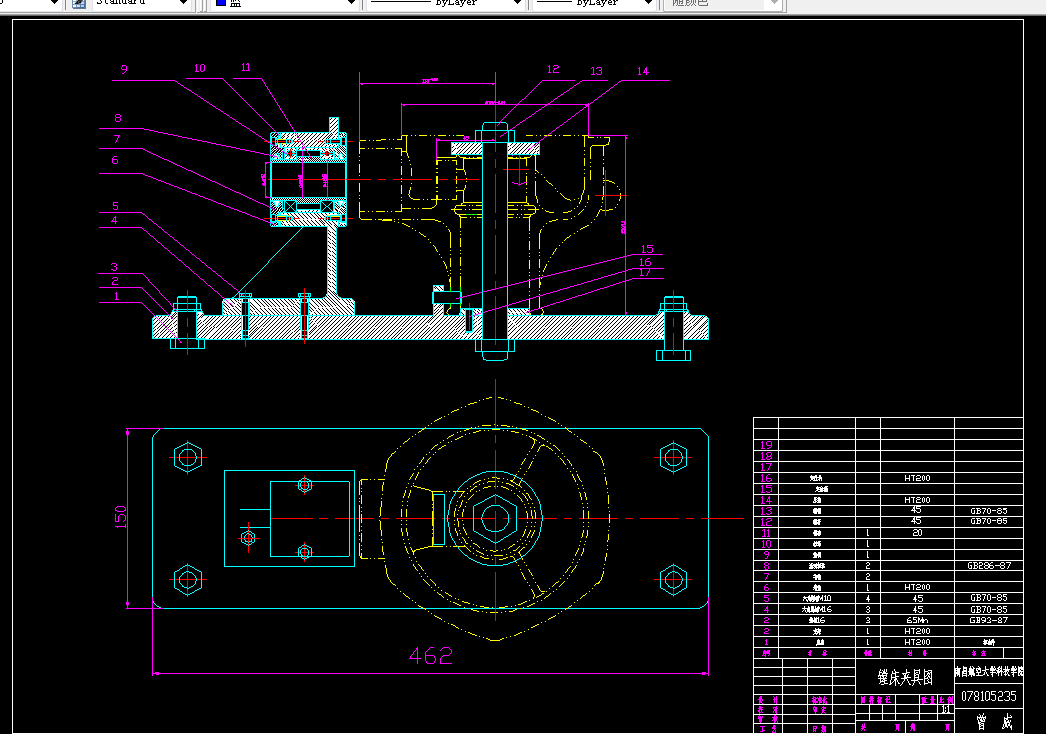Screen dimensions: 1046x734
Task: Select the 462 length dimension text
Action: [430, 656]
